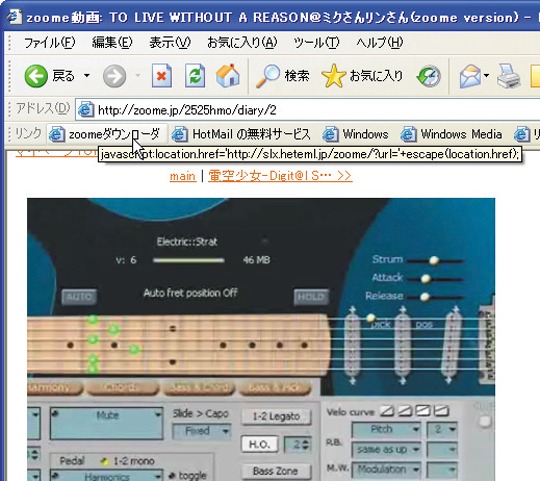Expand the forward history dropdown arrow
This screenshot has height=481, width=540.
point(138,75)
